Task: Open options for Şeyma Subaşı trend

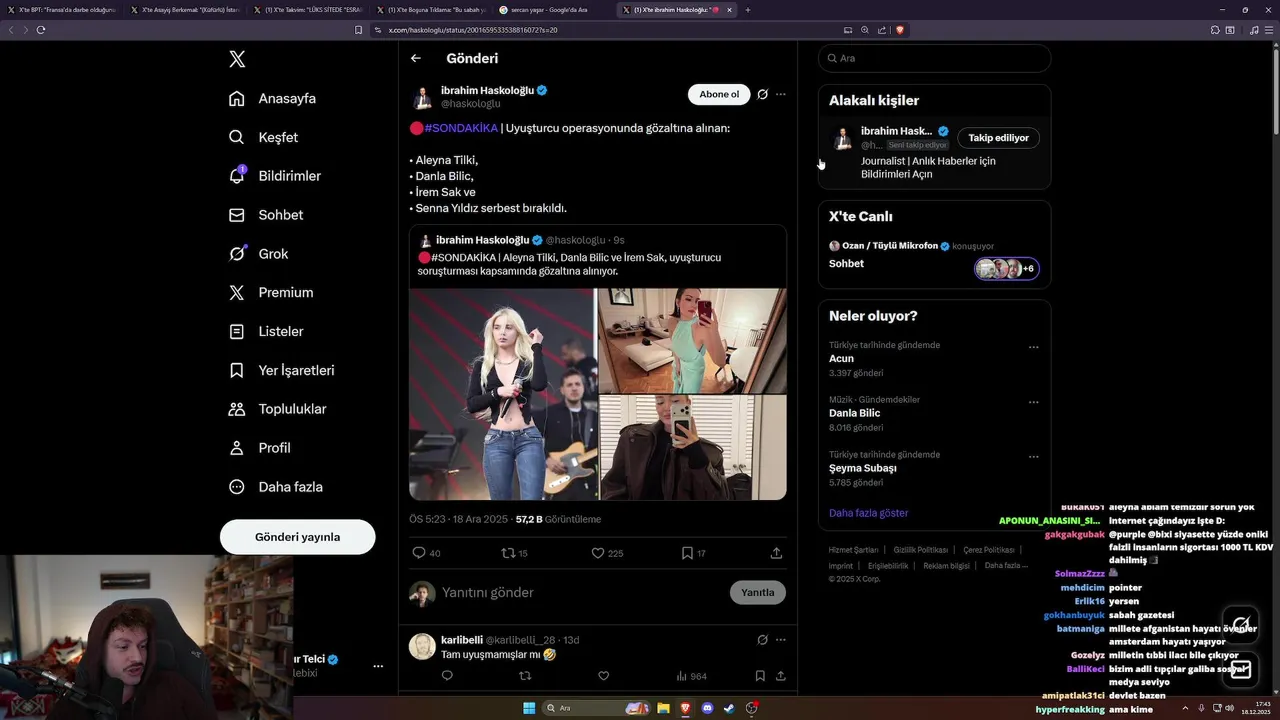Action: tap(1034, 457)
